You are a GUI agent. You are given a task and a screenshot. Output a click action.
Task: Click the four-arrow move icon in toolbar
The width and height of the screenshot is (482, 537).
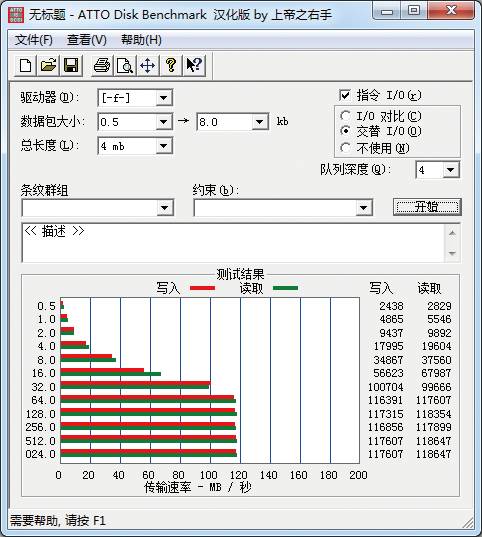[x=148, y=65]
